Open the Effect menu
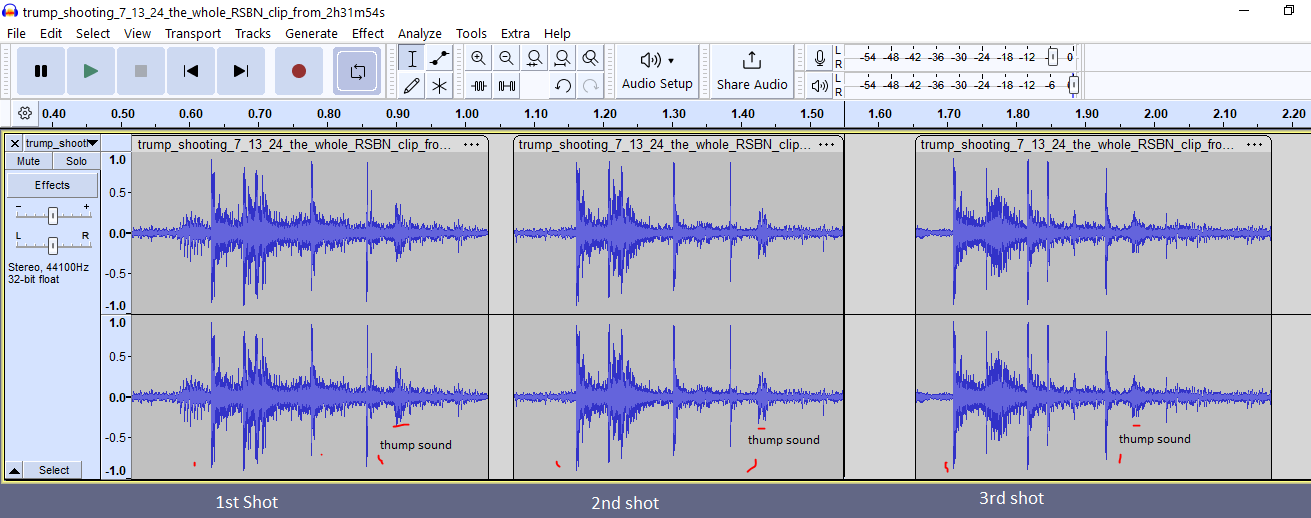 click(x=368, y=33)
